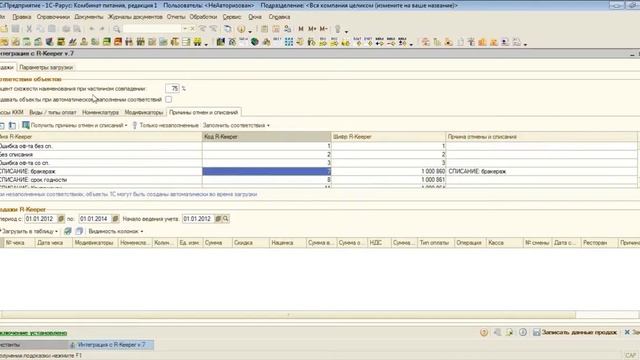Click the lightbulb tips icon
640x360 pixels.
pos(338,29)
